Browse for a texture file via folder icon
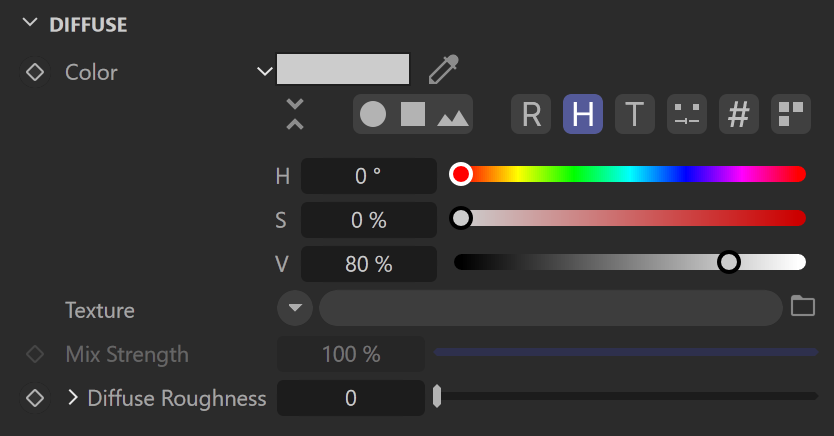834x436 pixels. coord(803,306)
